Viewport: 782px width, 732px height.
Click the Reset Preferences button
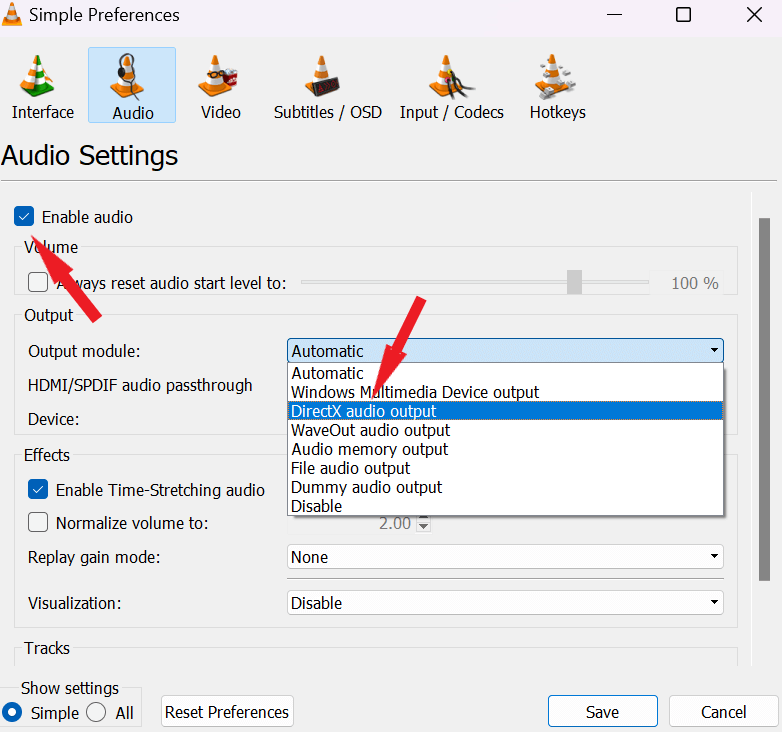(227, 712)
